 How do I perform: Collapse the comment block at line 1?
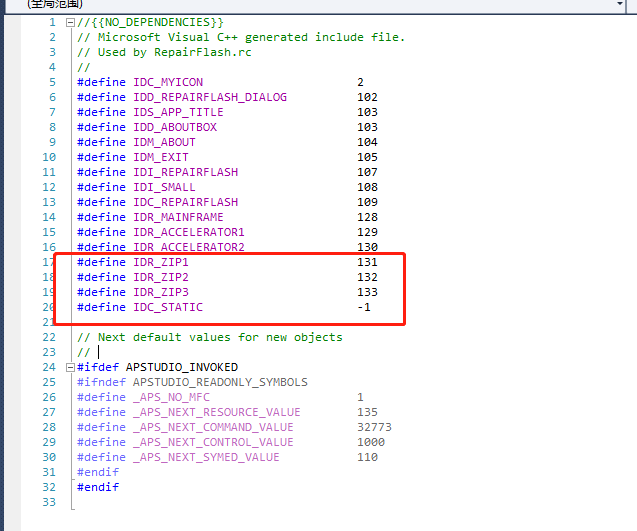(70, 23)
